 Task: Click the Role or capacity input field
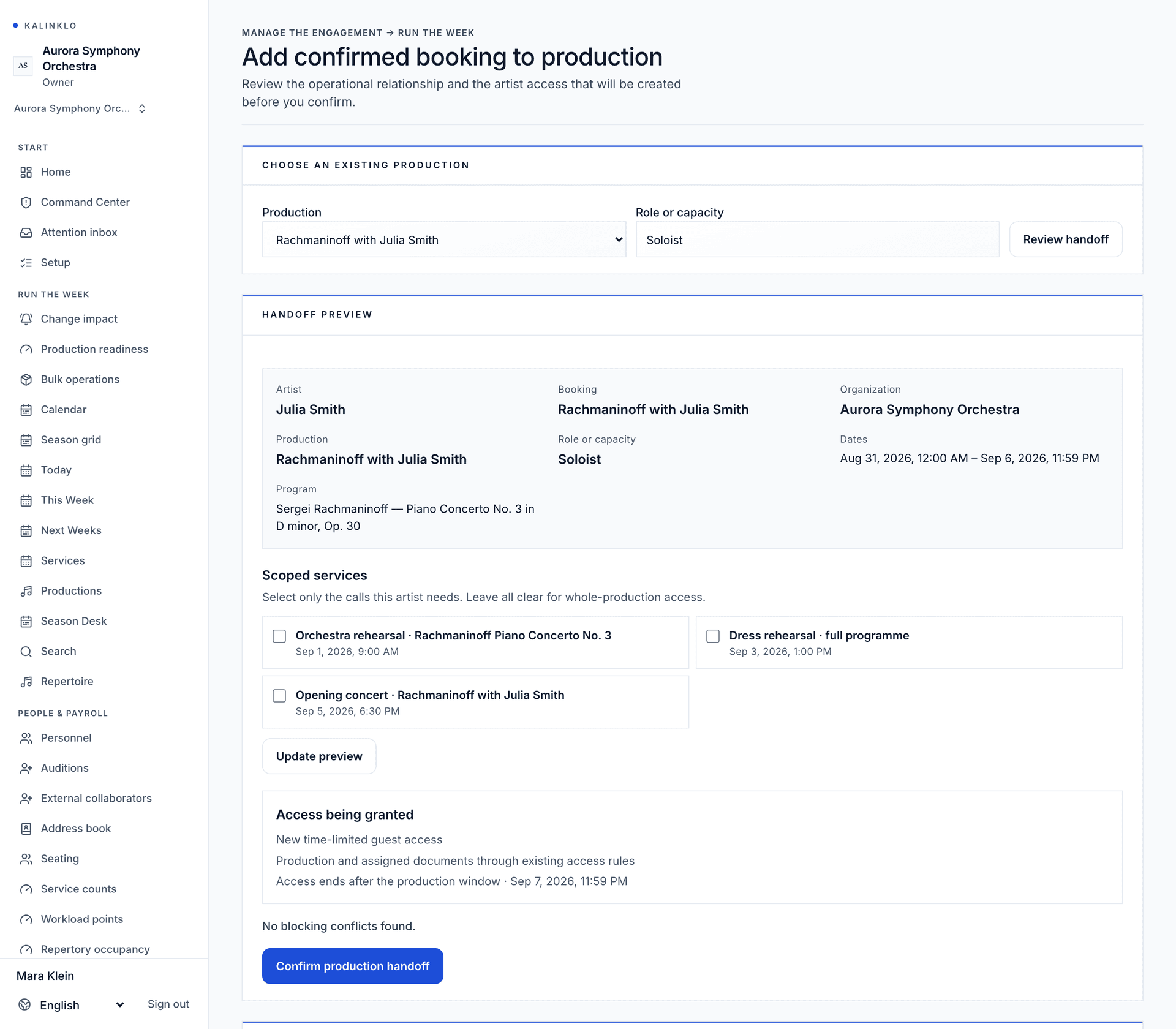(818, 239)
